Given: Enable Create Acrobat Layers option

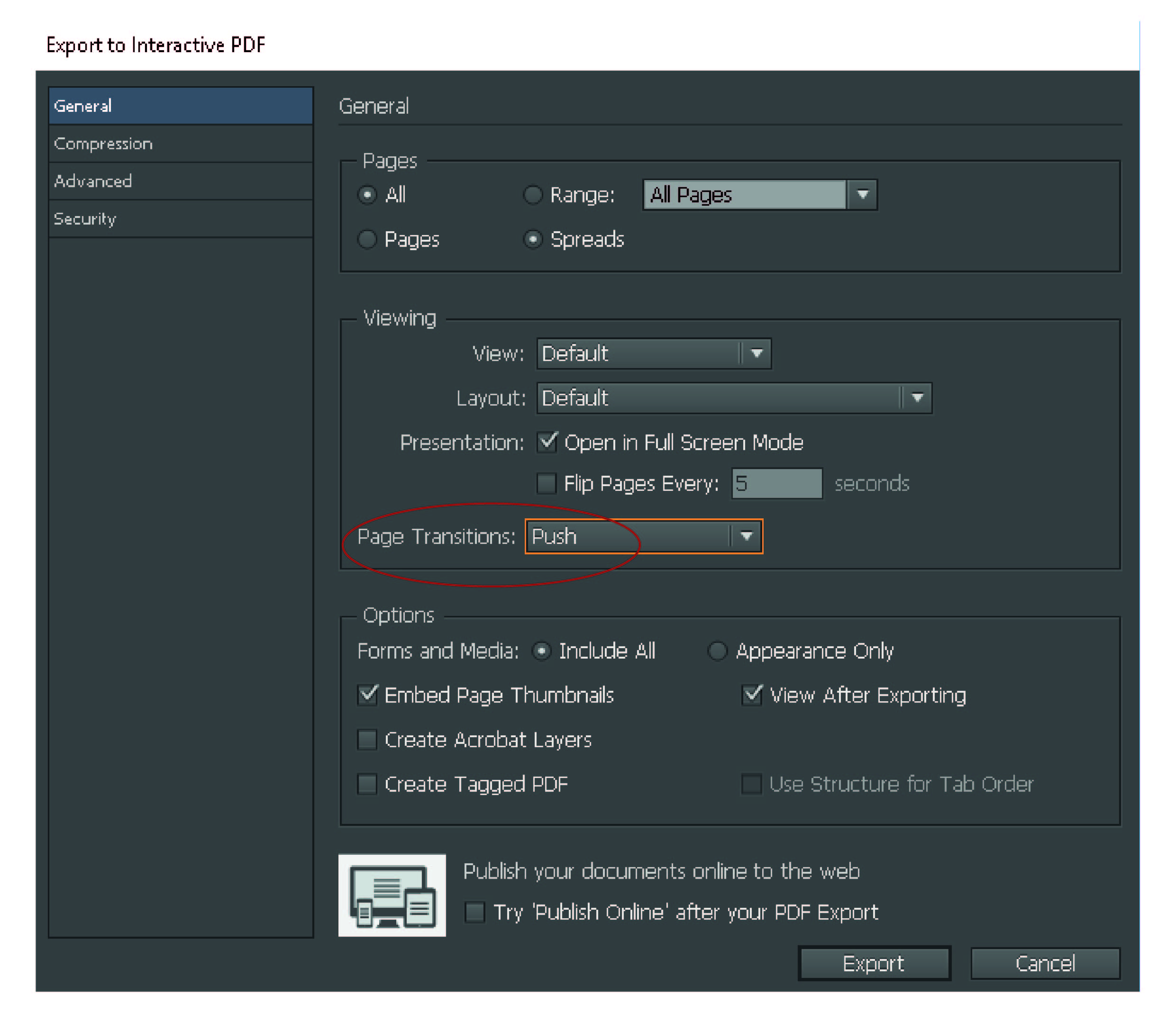Looking at the screenshot, I should click(367, 740).
